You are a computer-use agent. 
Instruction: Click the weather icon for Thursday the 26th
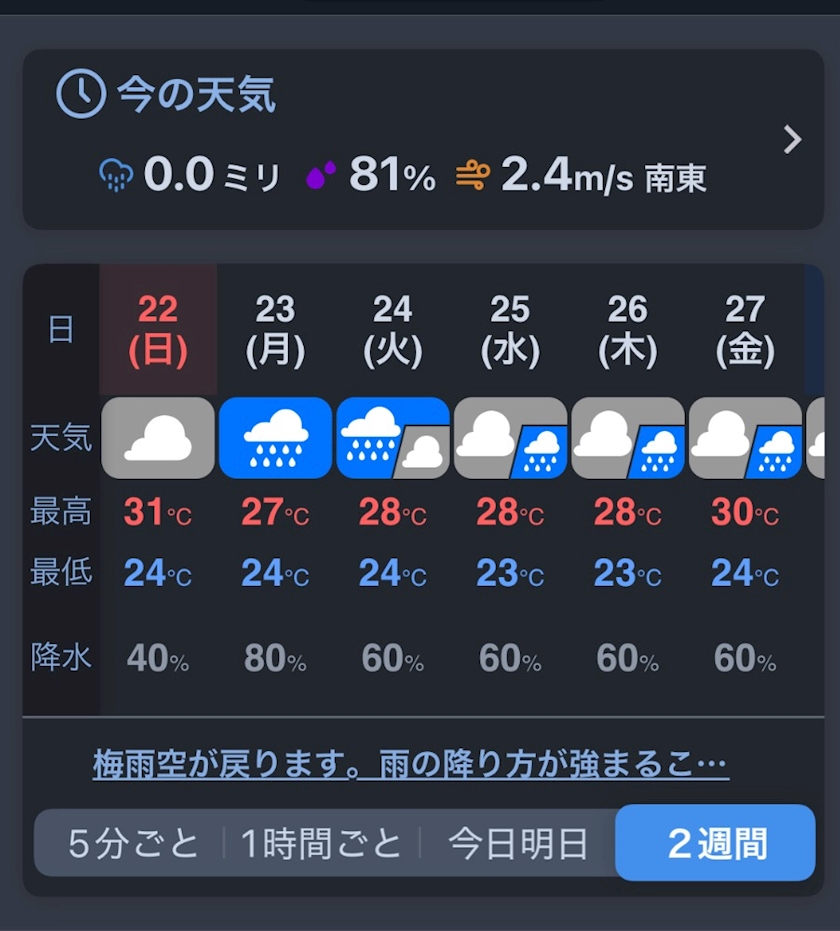pos(628,438)
